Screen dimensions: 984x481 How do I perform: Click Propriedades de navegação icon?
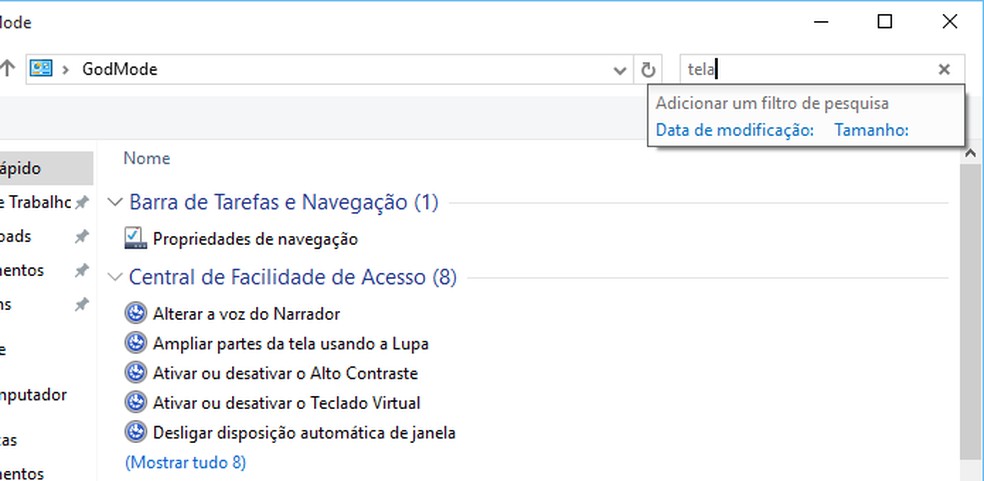tap(136, 239)
